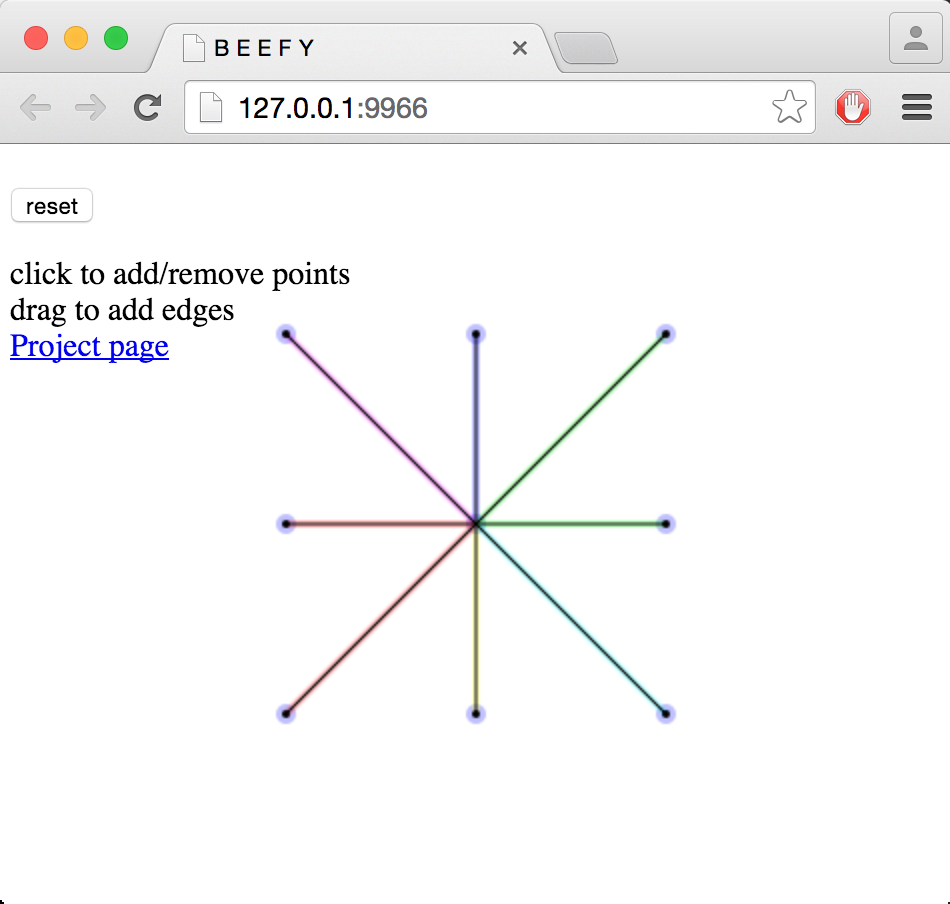Open a new tab

[x=585, y=48]
